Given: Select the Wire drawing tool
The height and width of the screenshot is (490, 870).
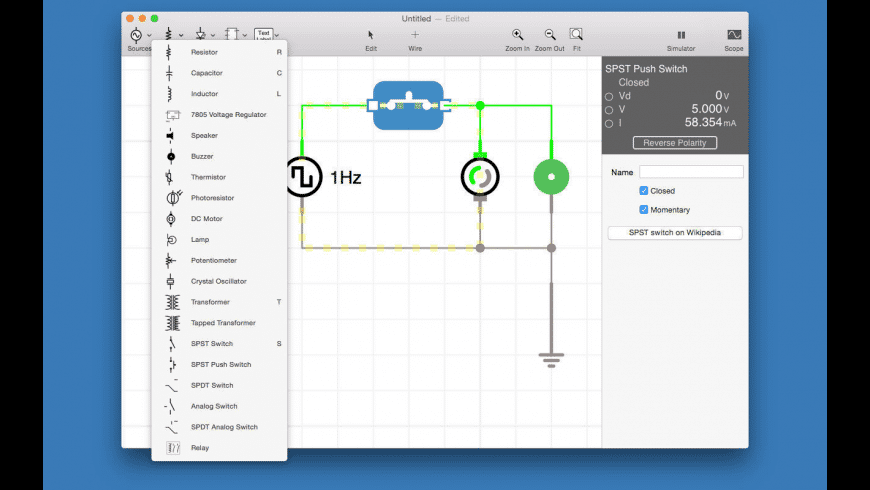Looking at the screenshot, I should coord(415,34).
